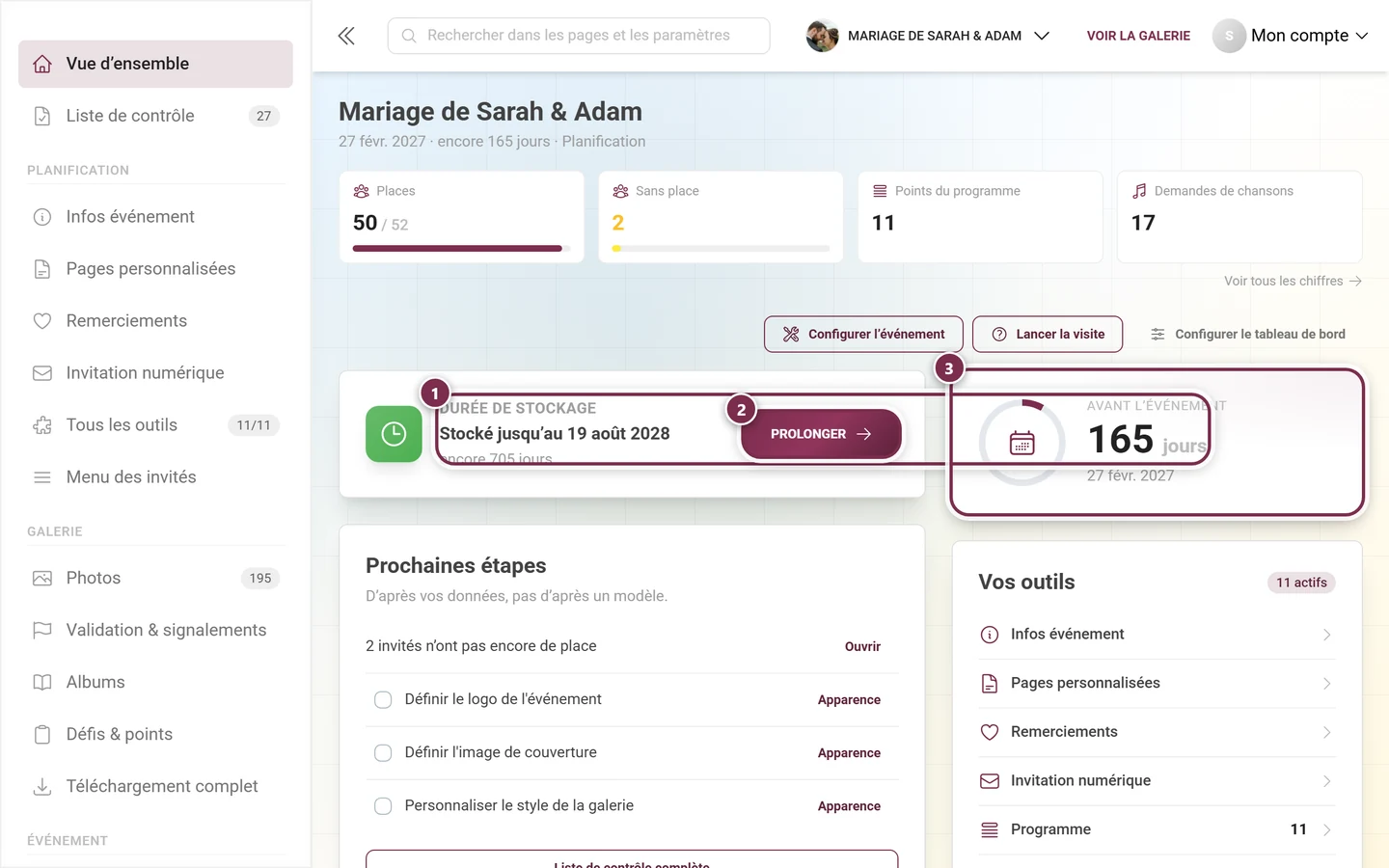Check the Définir l'image de couverture task
The height and width of the screenshot is (868, 1389).
[383, 753]
